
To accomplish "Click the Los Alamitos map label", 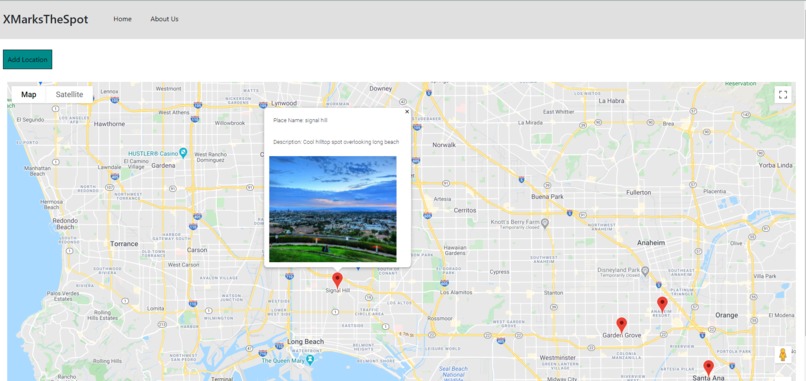I will [456, 292].
